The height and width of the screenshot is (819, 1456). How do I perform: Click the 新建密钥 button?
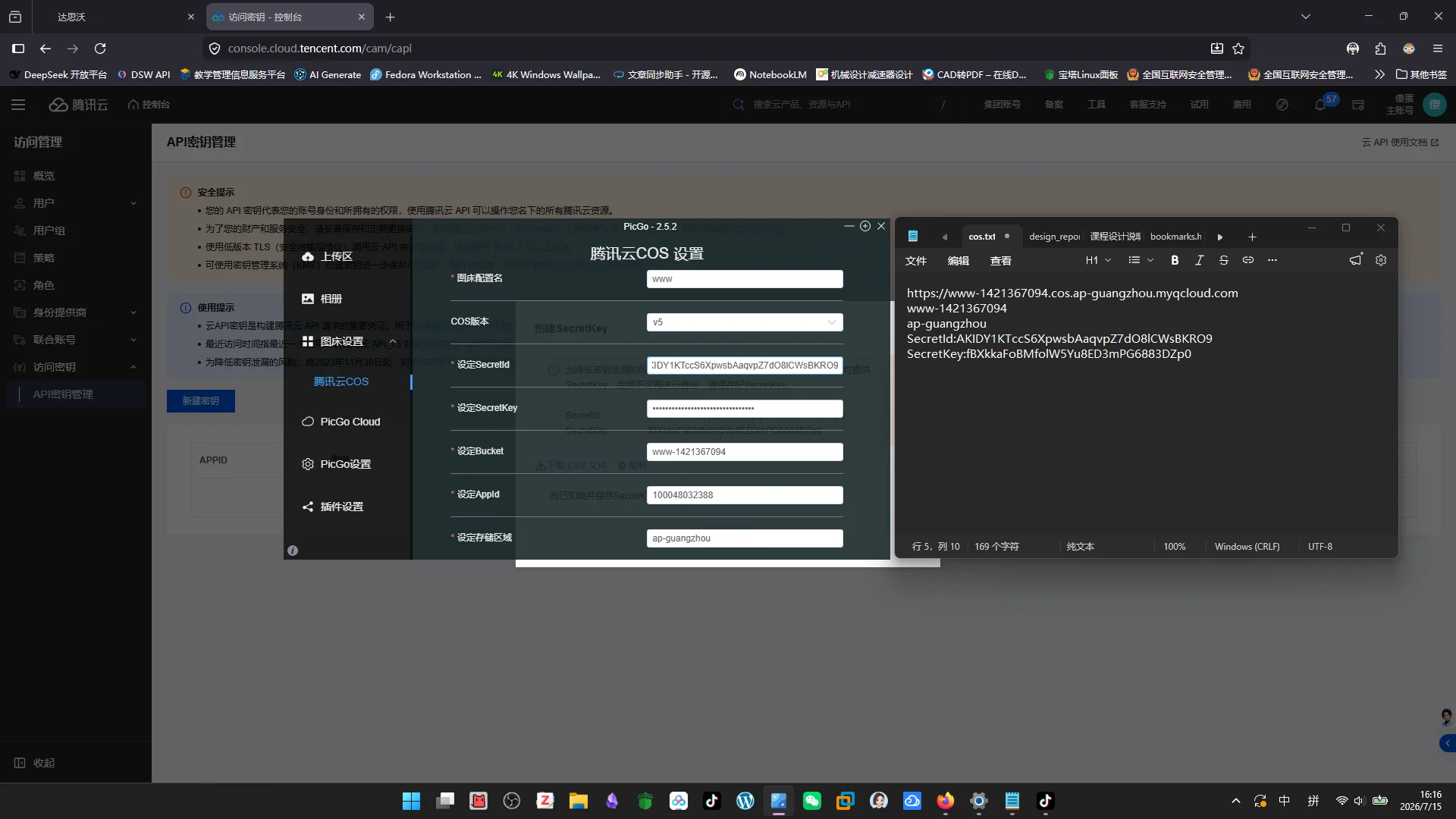201,401
